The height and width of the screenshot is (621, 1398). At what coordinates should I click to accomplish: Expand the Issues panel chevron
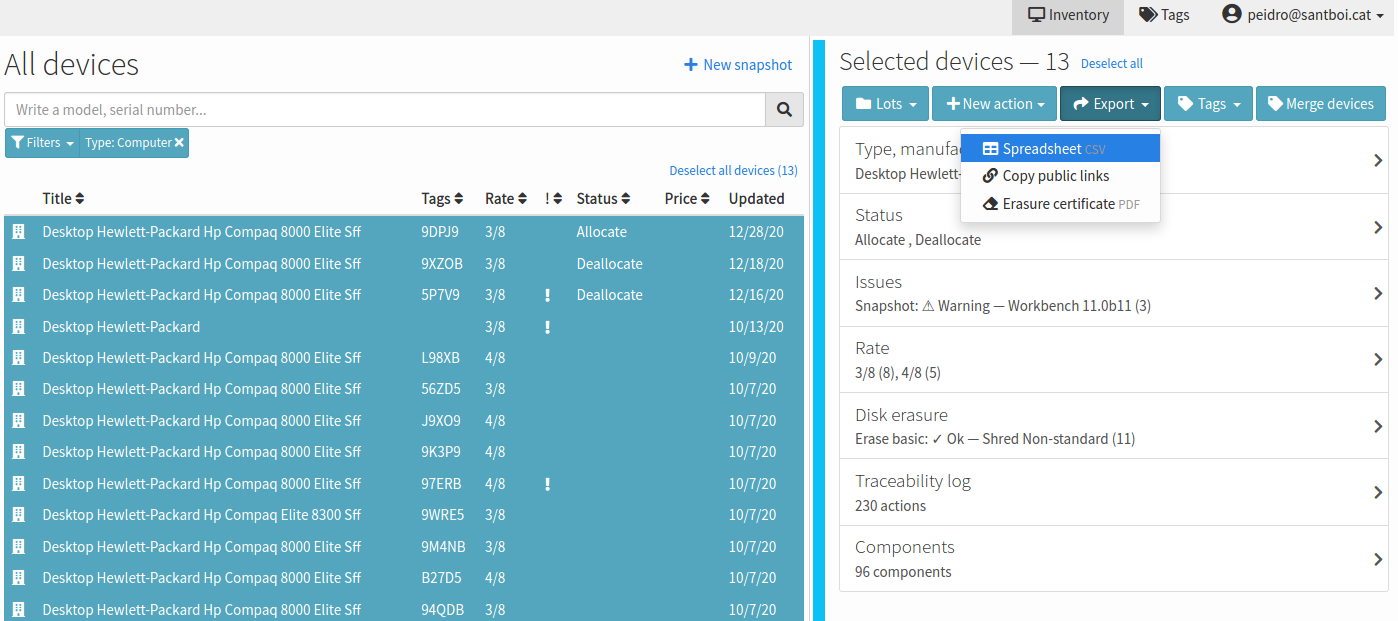click(1378, 294)
